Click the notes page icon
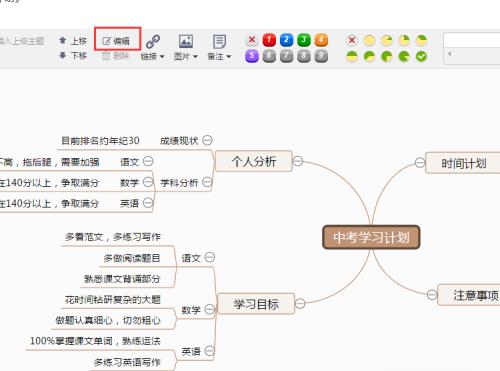The height and width of the screenshot is (371, 500). click(219, 42)
